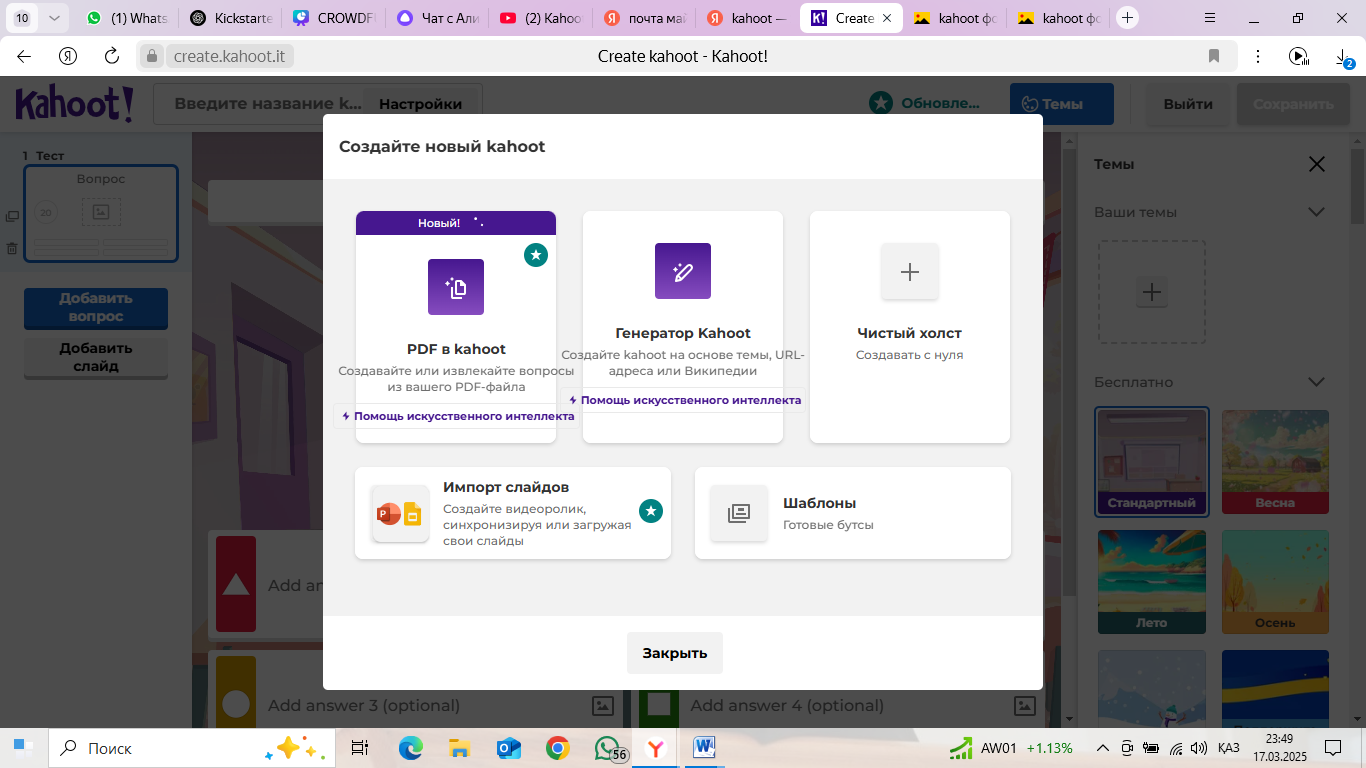Collapse the Бесплатно themes section
Viewport: 1366px width, 768px height.
click(1316, 382)
